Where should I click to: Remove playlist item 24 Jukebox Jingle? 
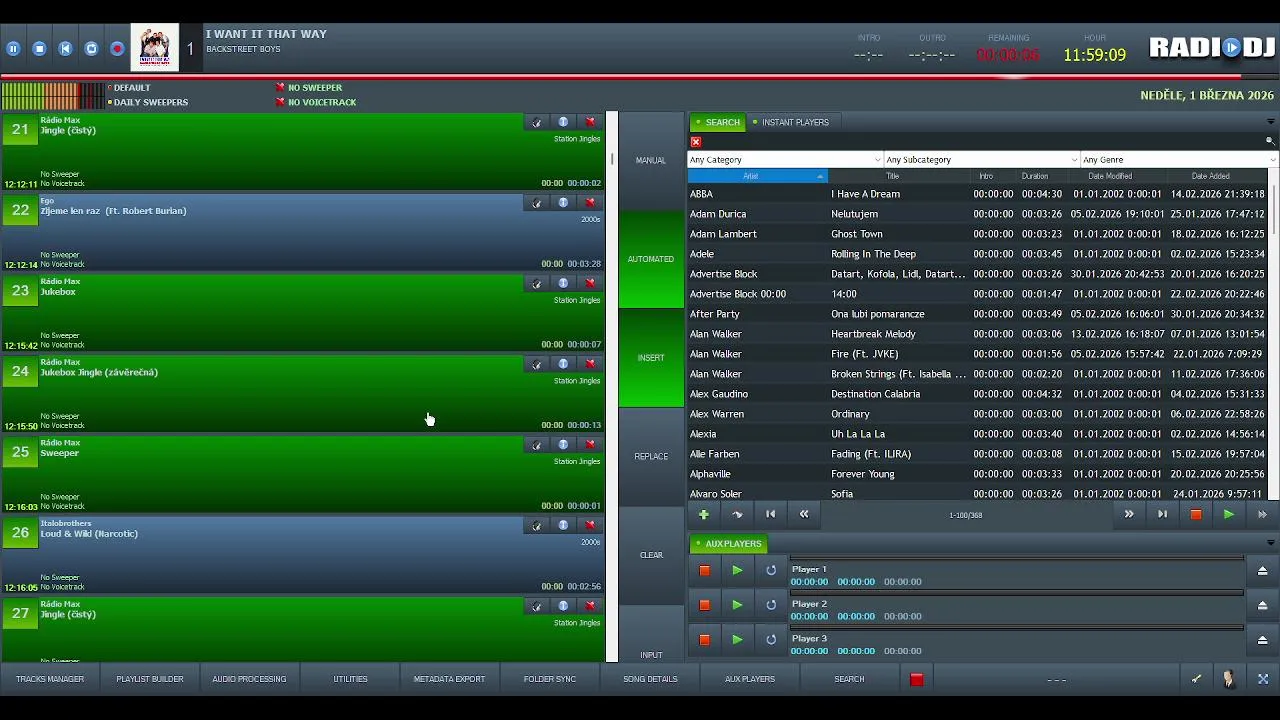(590, 364)
